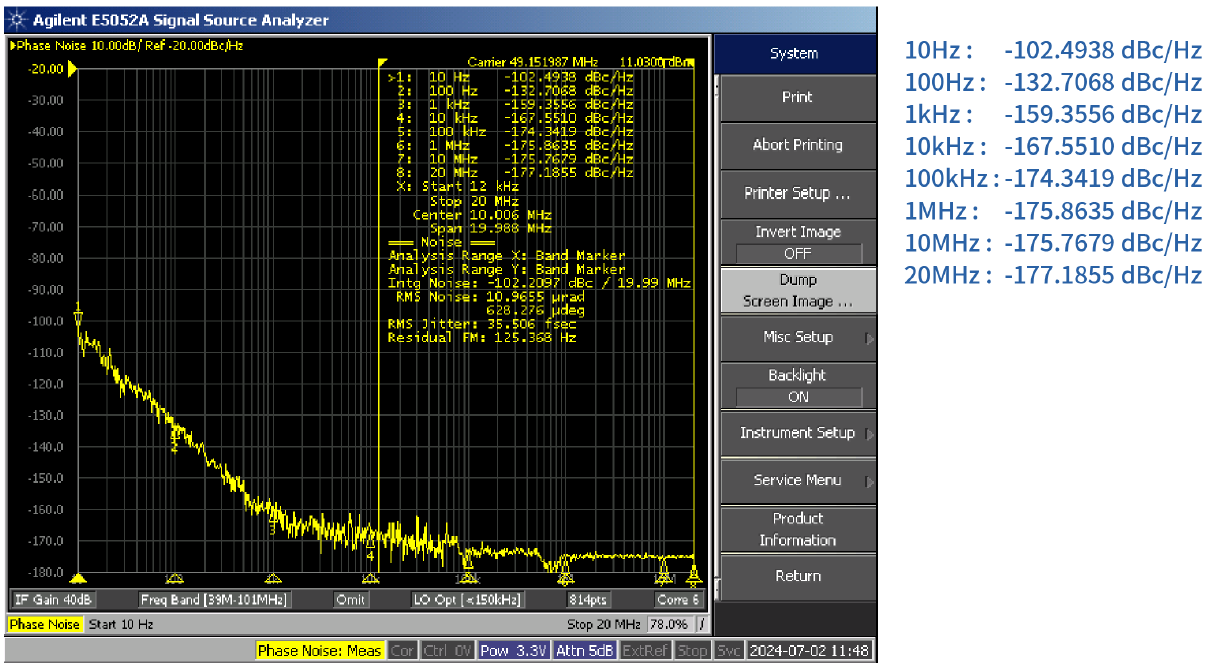Open the Service Menu submenu

coord(797,481)
